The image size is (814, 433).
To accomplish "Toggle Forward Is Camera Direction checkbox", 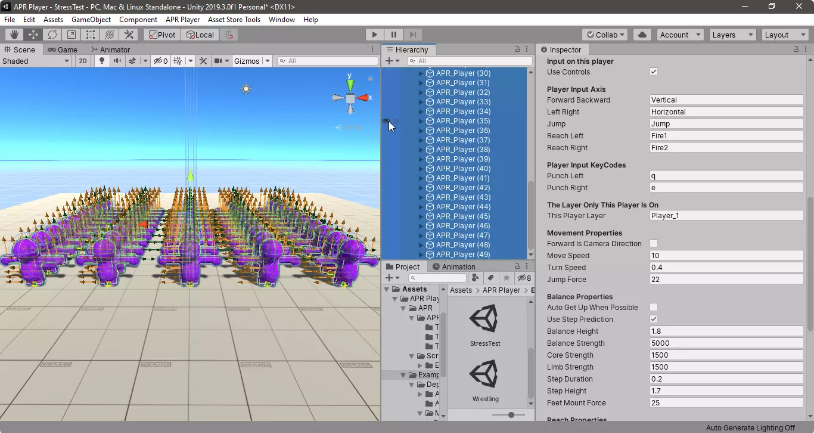I will (654, 243).
